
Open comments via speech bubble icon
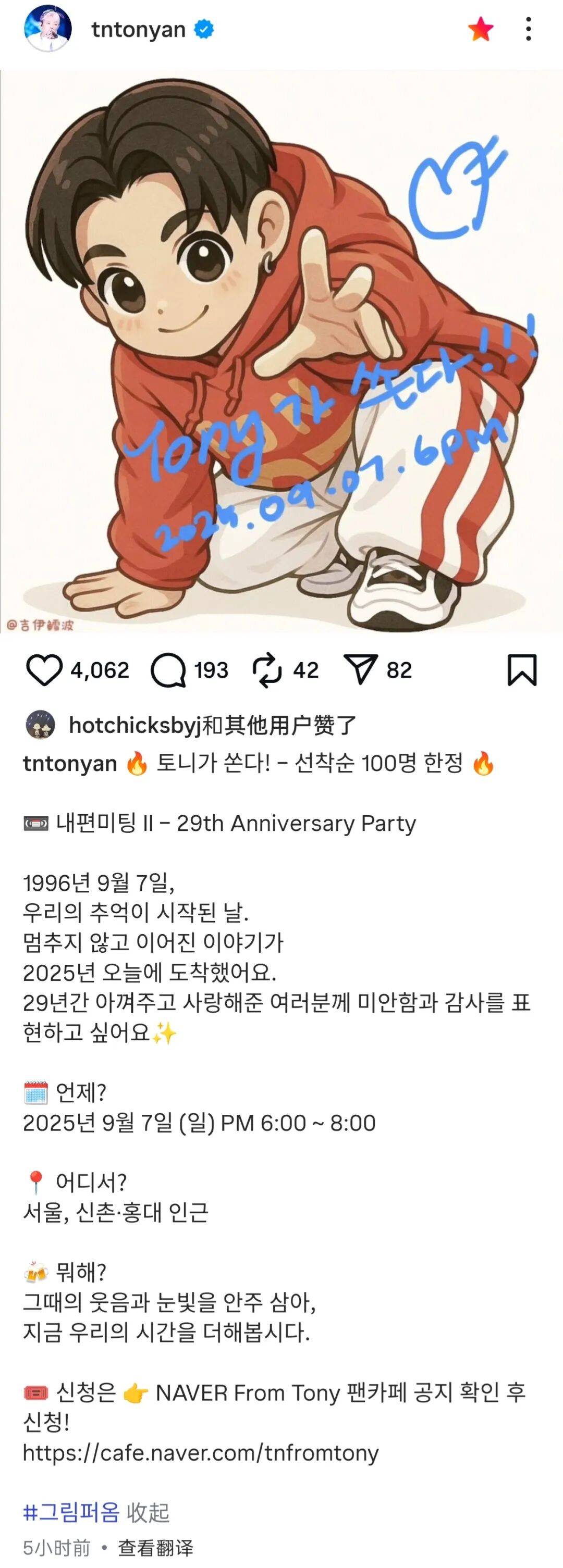coord(168,670)
